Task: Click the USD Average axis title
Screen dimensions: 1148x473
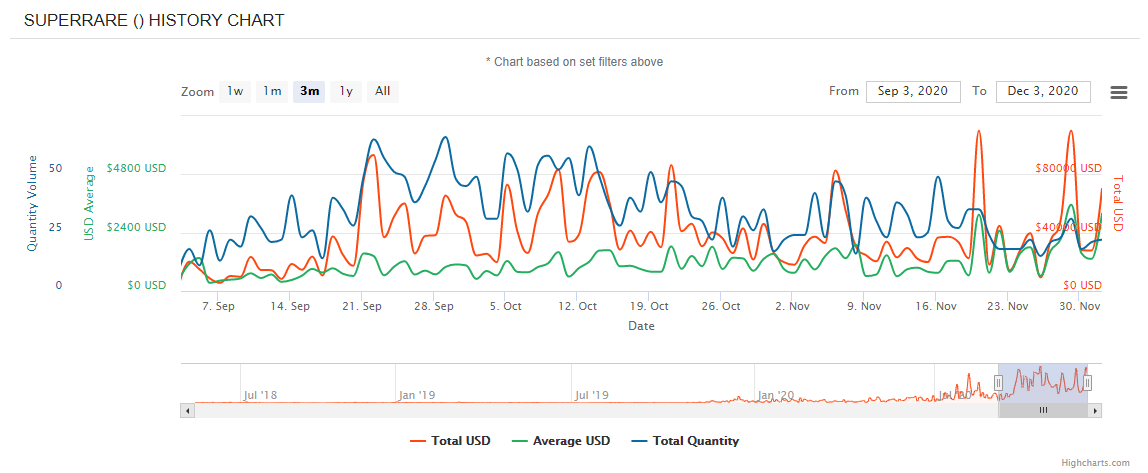Action: coord(90,204)
